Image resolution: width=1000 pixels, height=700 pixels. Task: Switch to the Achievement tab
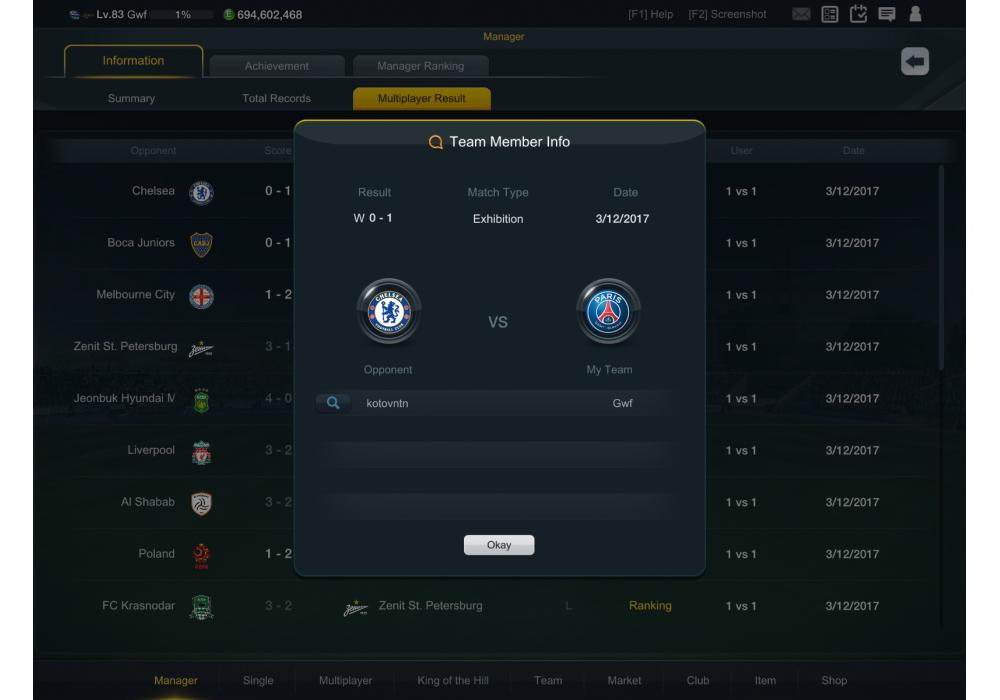click(x=277, y=66)
